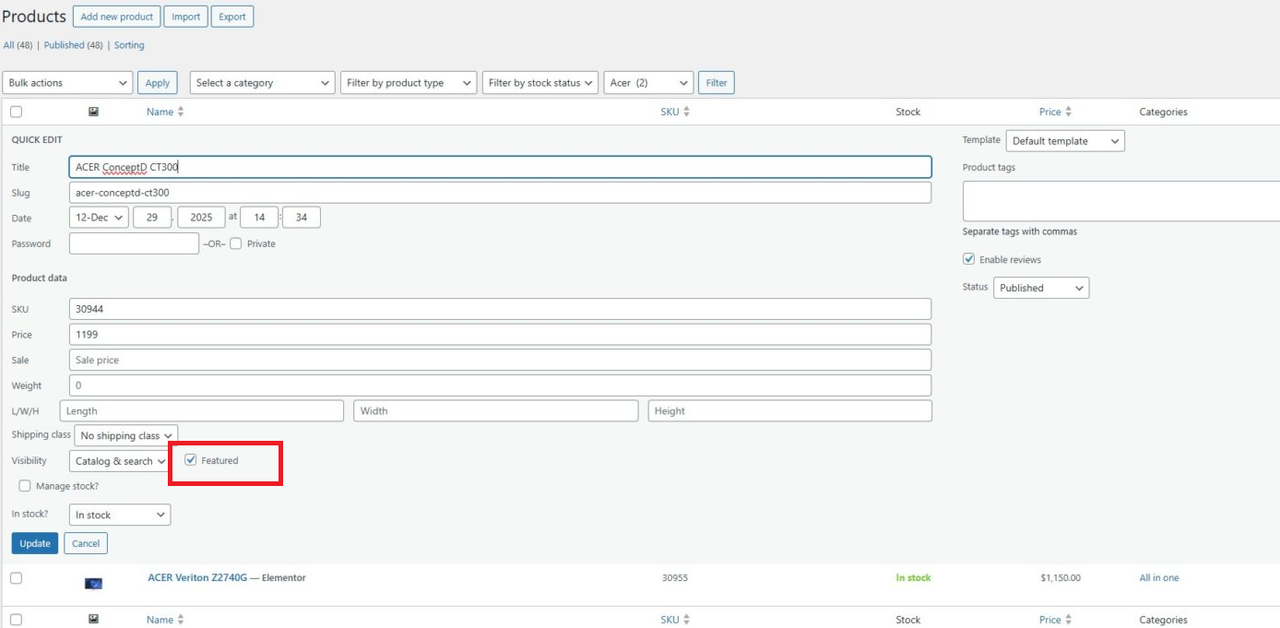
Task: Toggle the select-all checkbox in bottom header
Action: [16, 620]
